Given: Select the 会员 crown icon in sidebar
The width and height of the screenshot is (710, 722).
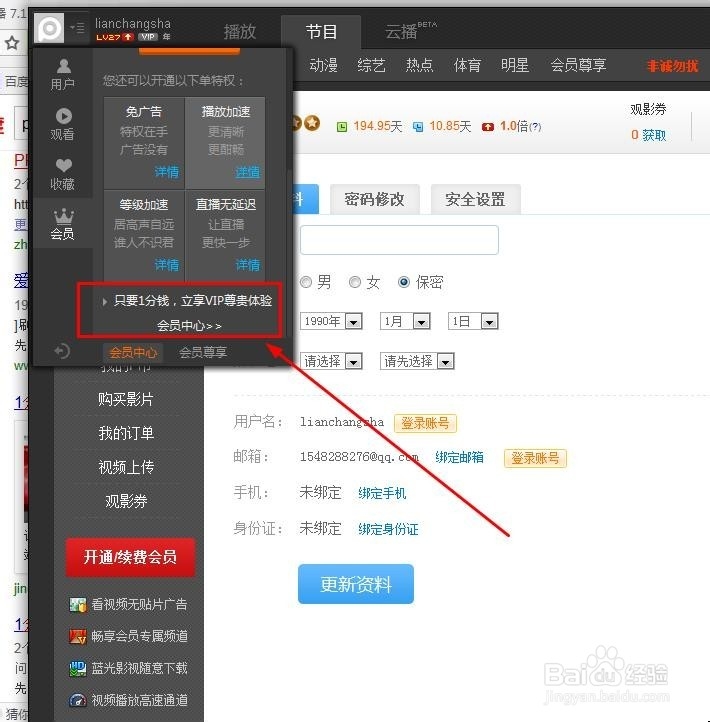Looking at the screenshot, I should click(63, 224).
